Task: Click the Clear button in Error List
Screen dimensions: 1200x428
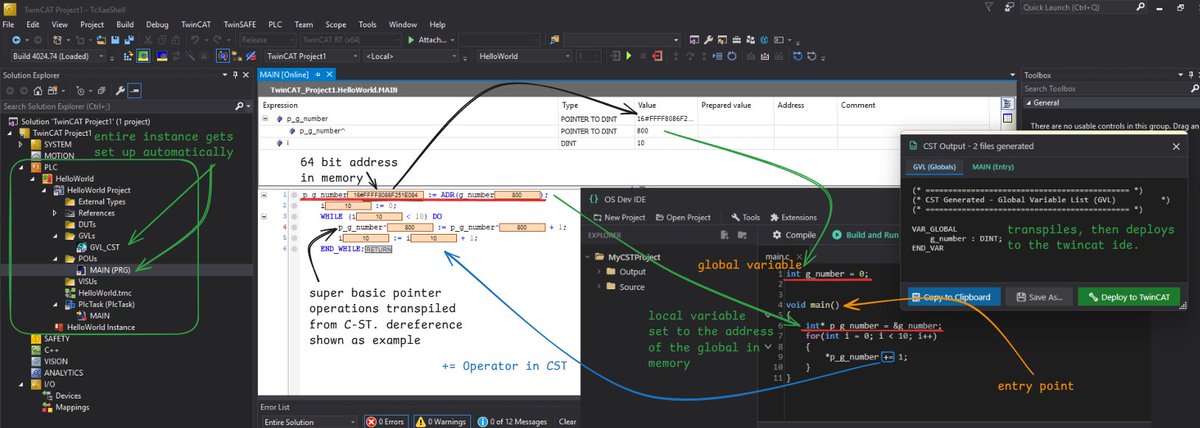Action: tap(567, 422)
